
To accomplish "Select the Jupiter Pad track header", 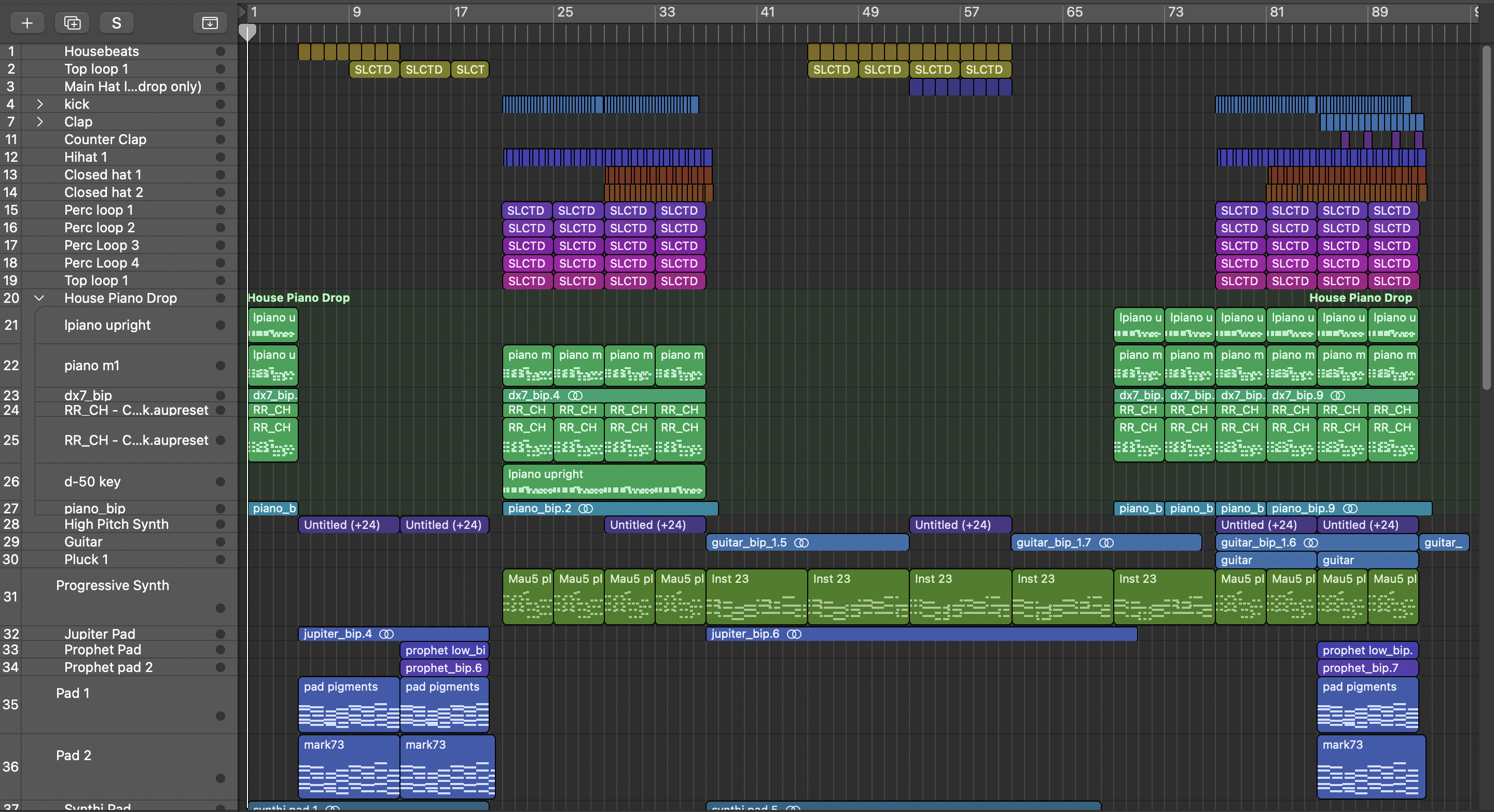I will (x=100, y=634).
